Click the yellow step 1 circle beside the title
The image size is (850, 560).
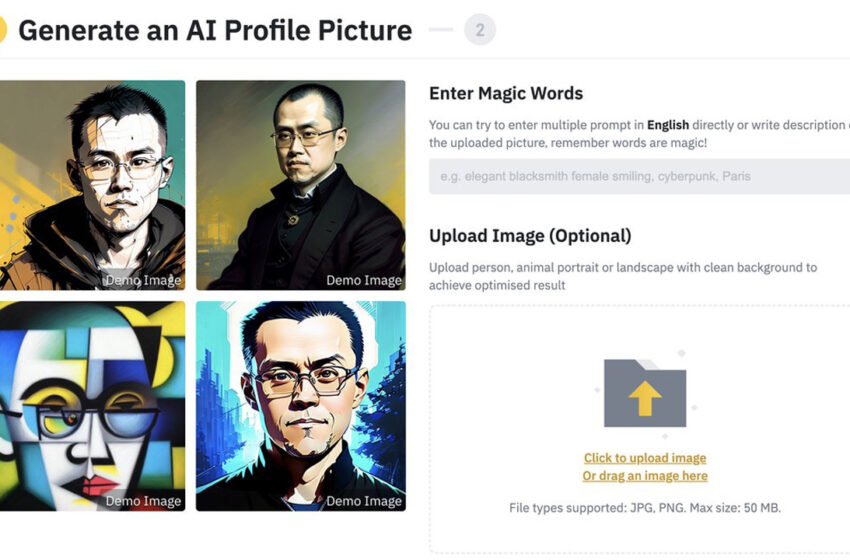click(x=3, y=30)
